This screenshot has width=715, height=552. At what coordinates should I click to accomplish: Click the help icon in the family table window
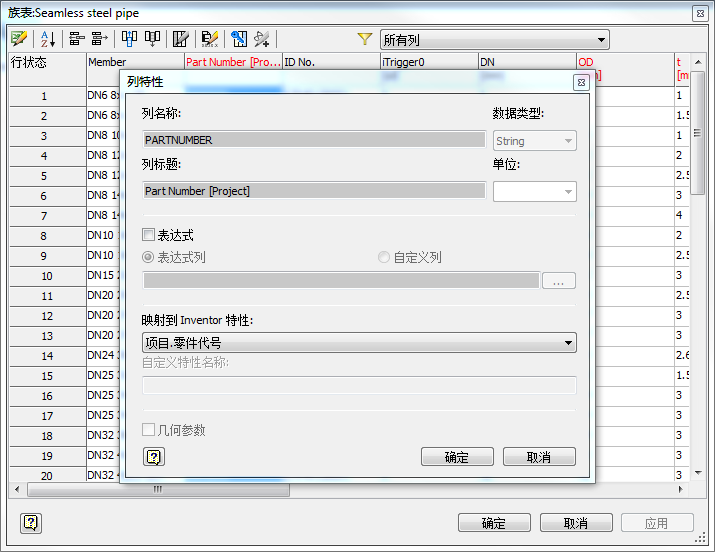pyautogui.click(x=31, y=523)
